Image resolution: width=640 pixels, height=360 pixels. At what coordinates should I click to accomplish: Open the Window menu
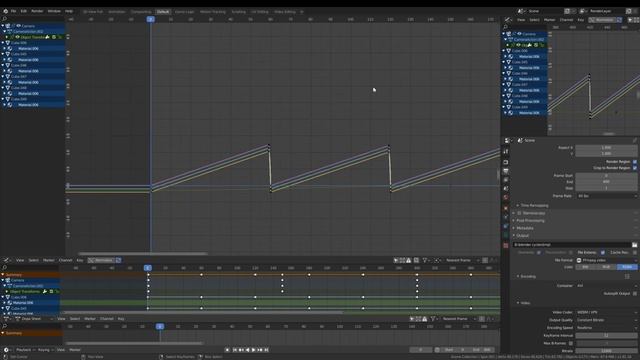coord(54,11)
